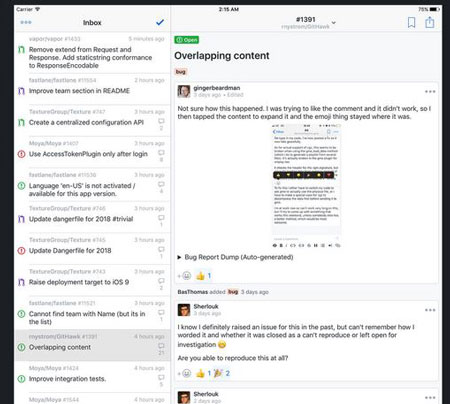
Task: Open more options for Sherlouk's first comment
Action: [x=430, y=310]
